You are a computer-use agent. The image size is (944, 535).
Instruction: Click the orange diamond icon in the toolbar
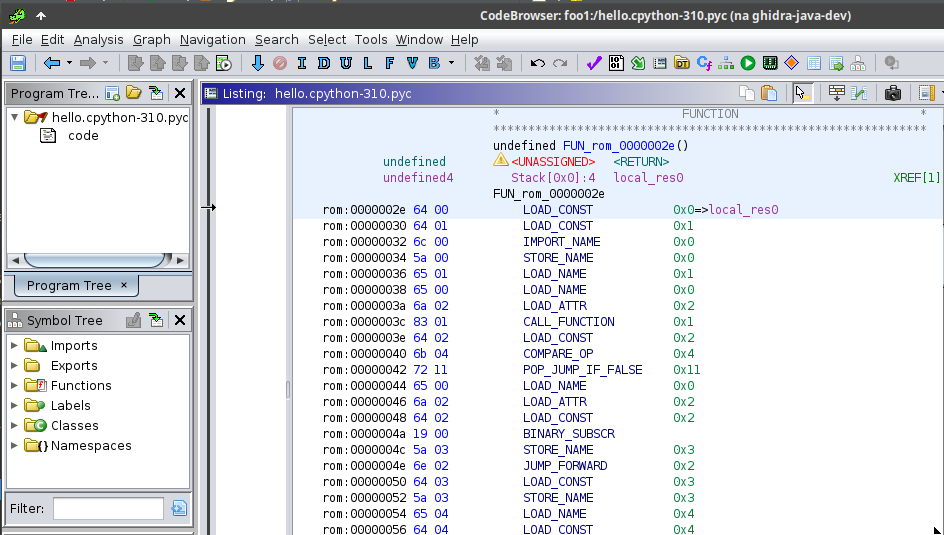[x=792, y=63]
